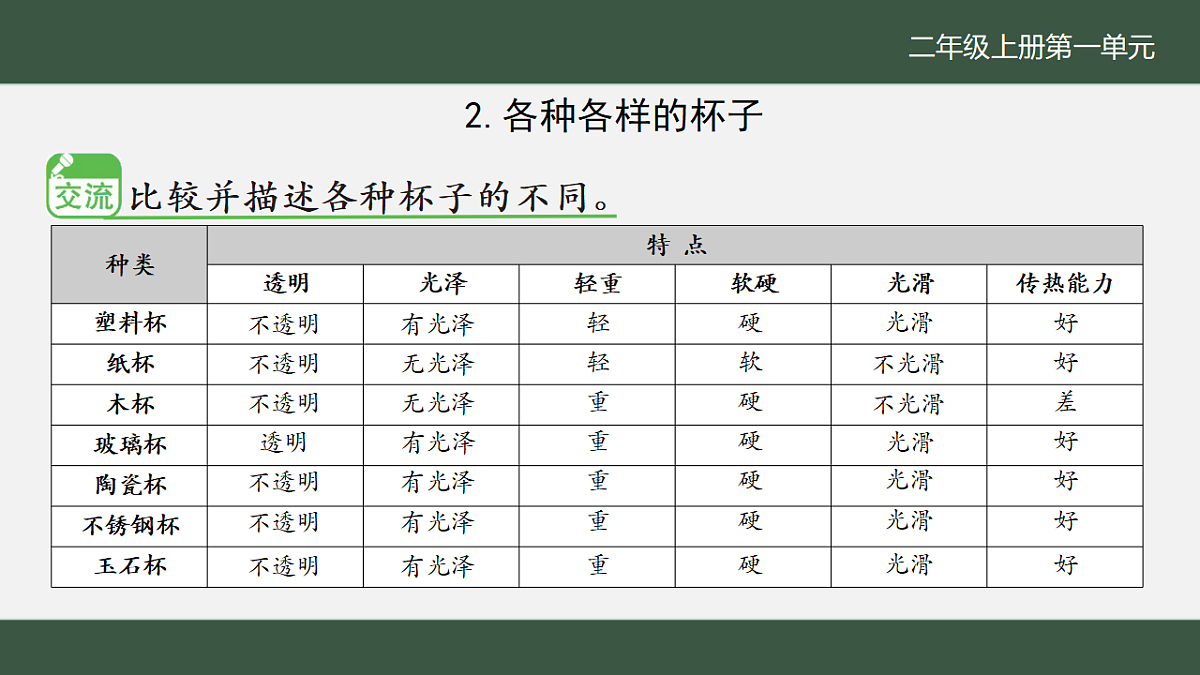This screenshot has height=675, width=1200.
Task: Click the 无光泽 cell for 木杯
Action: (x=440, y=403)
